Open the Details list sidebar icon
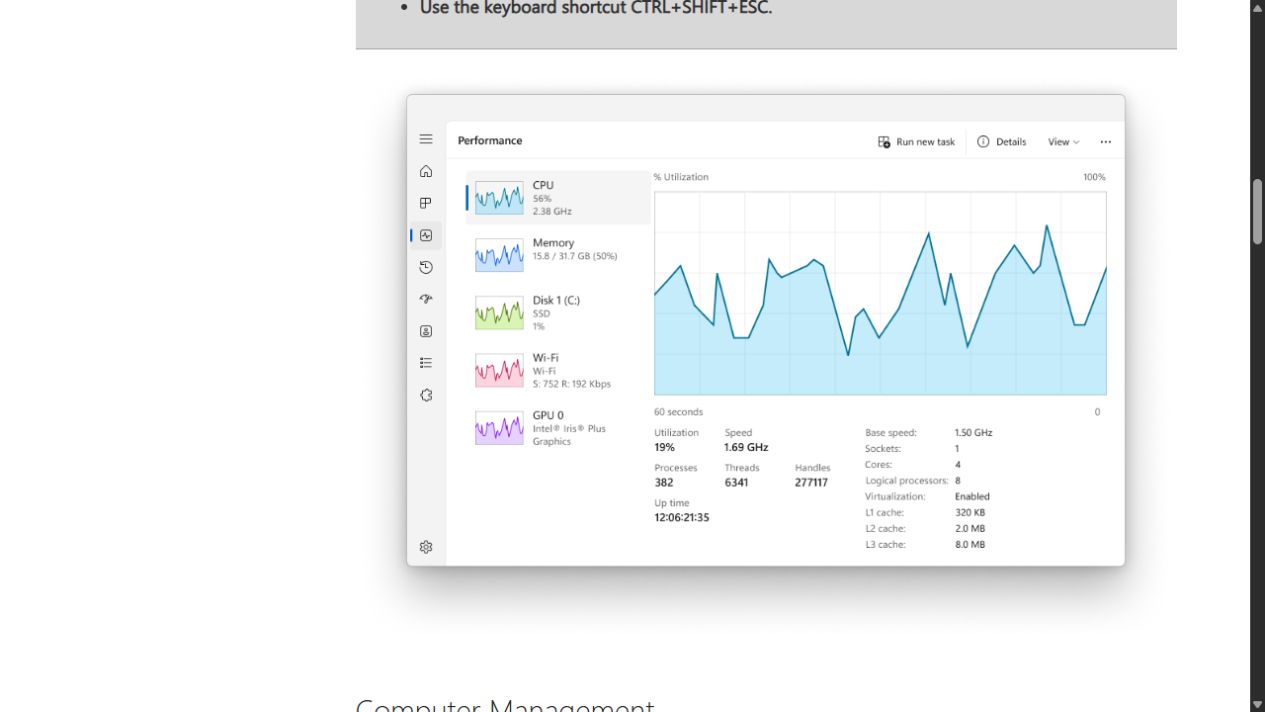 click(426, 363)
